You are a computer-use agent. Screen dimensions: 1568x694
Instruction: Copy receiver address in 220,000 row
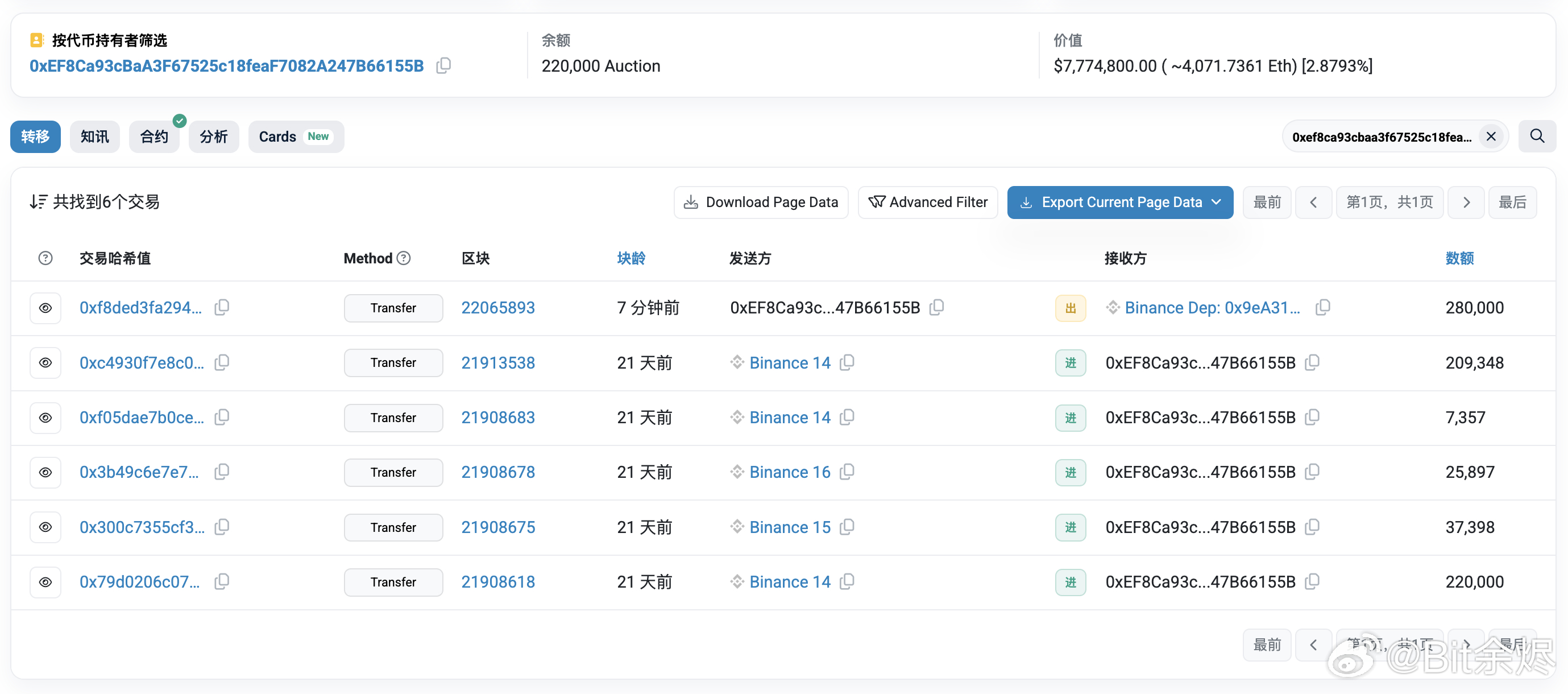[x=1312, y=581]
